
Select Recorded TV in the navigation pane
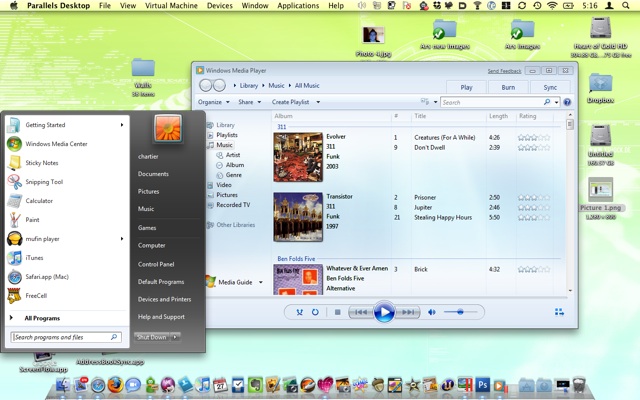[x=233, y=205]
